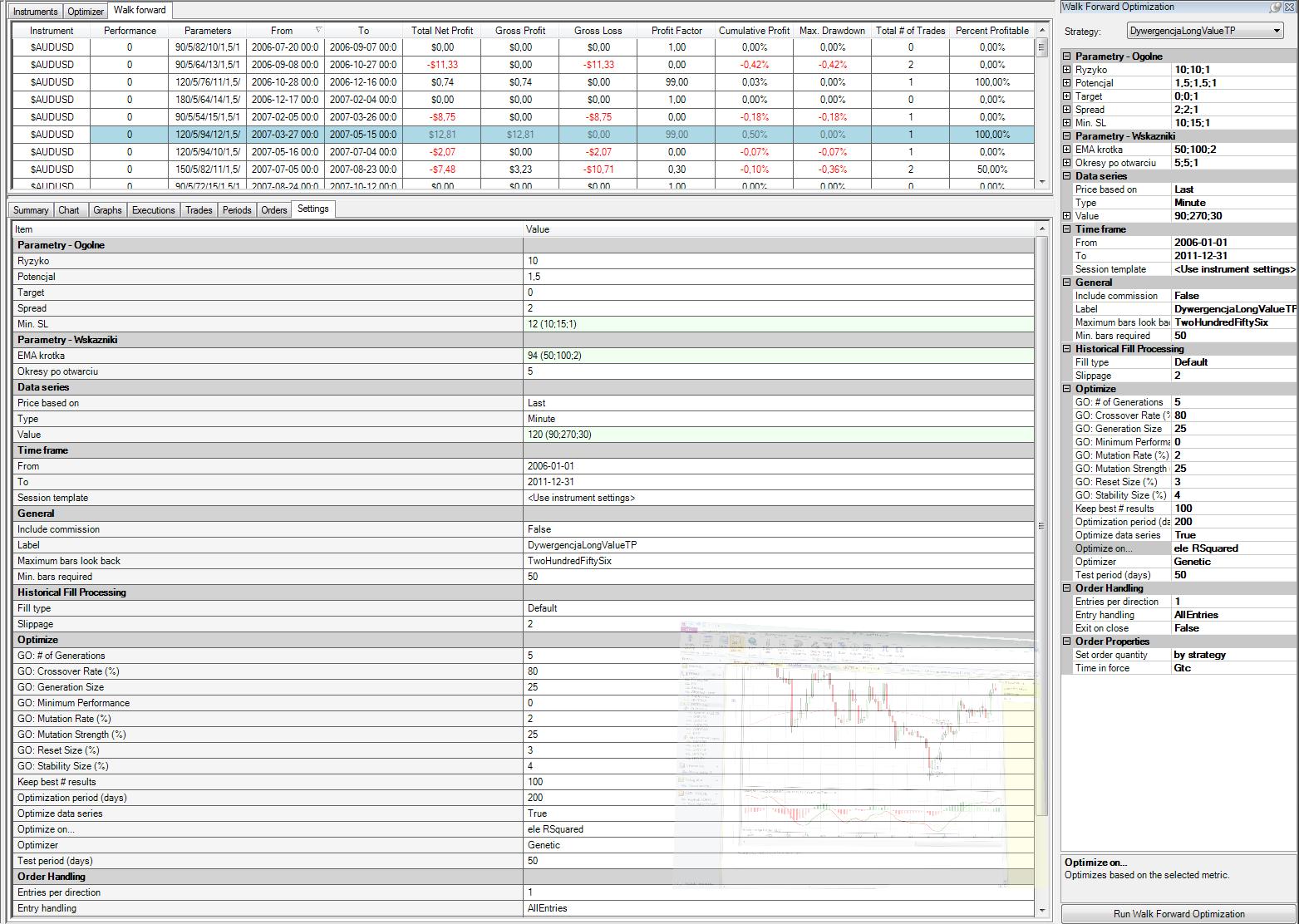The width and height of the screenshot is (1299, 924).
Task: Select the Min. SL row in the Settings grid
Action: click(x=524, y=324)
